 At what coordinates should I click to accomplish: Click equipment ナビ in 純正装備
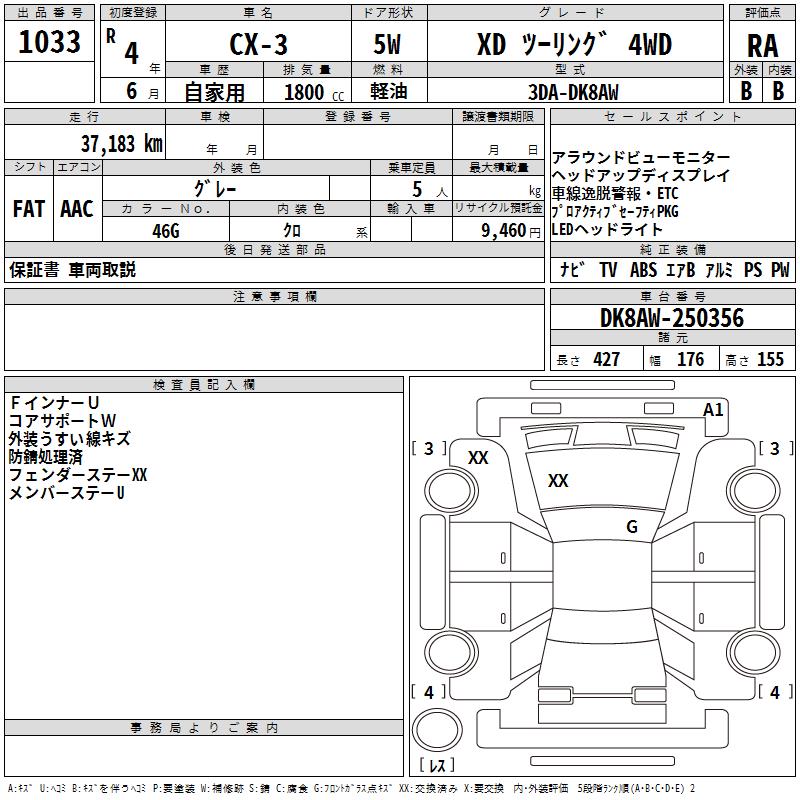click(572, 269)
